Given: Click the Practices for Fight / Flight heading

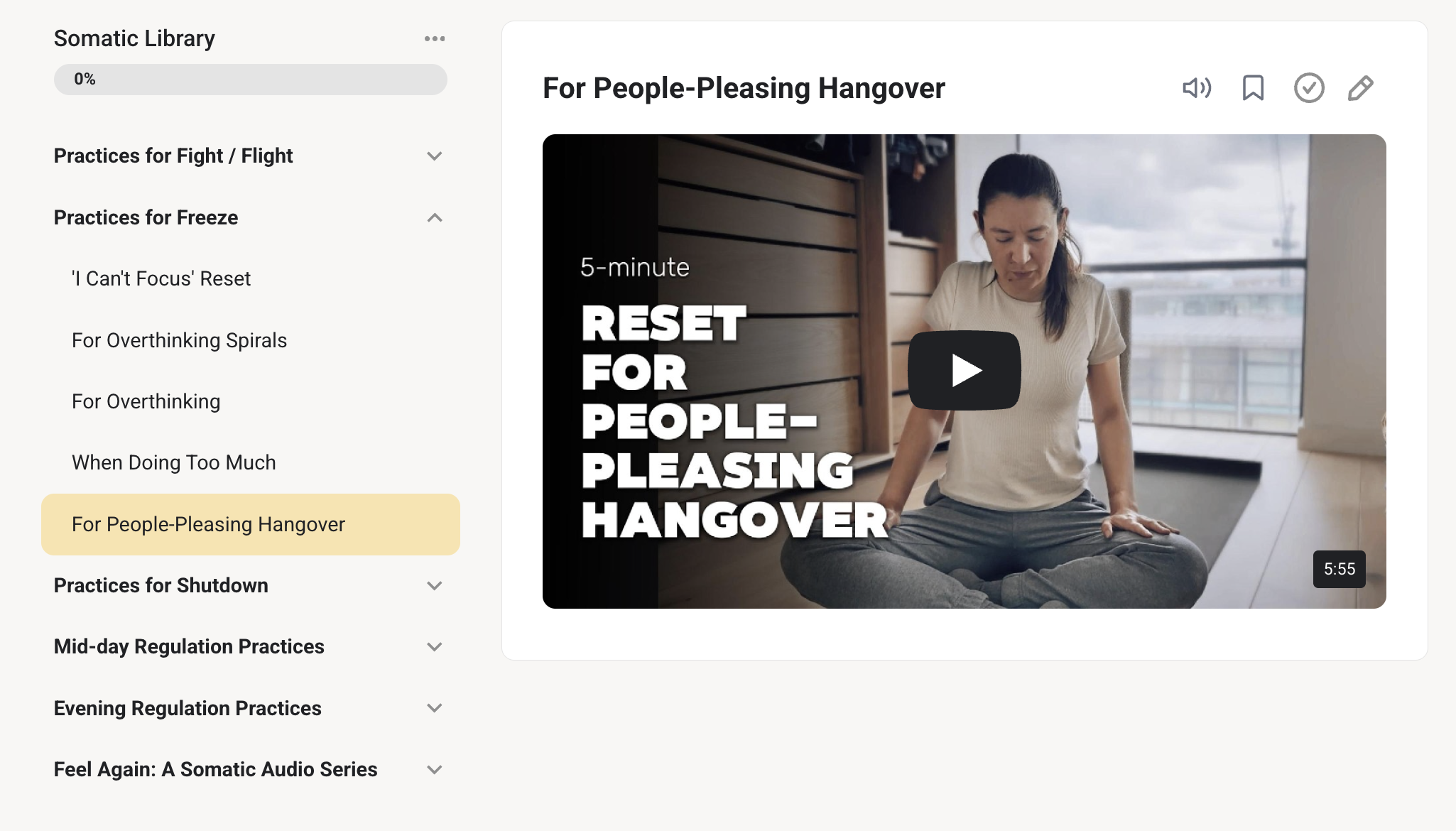Looking at the screenshot, I should 173,156.
